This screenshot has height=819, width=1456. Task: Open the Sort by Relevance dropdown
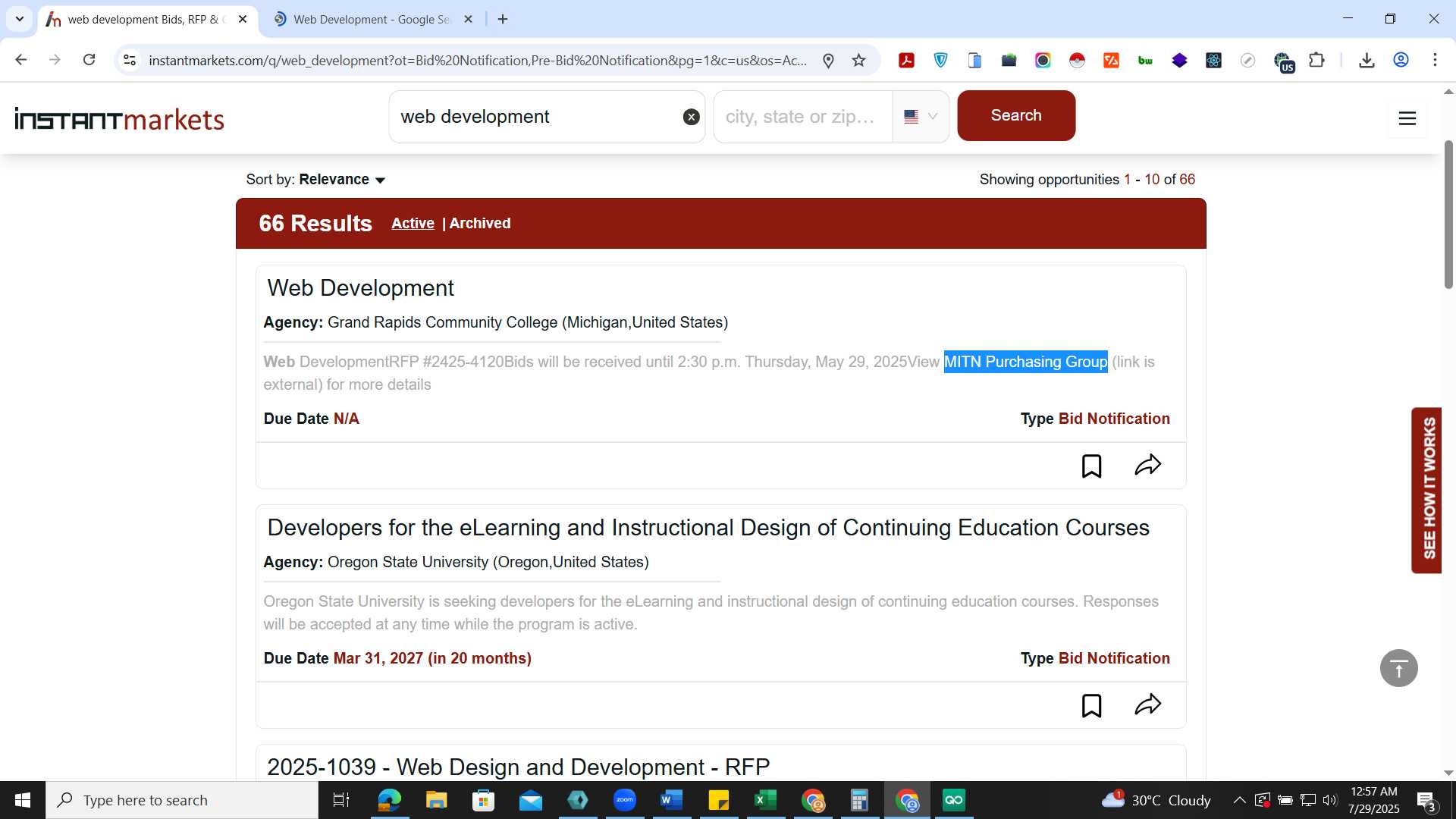tap(315, 180)
